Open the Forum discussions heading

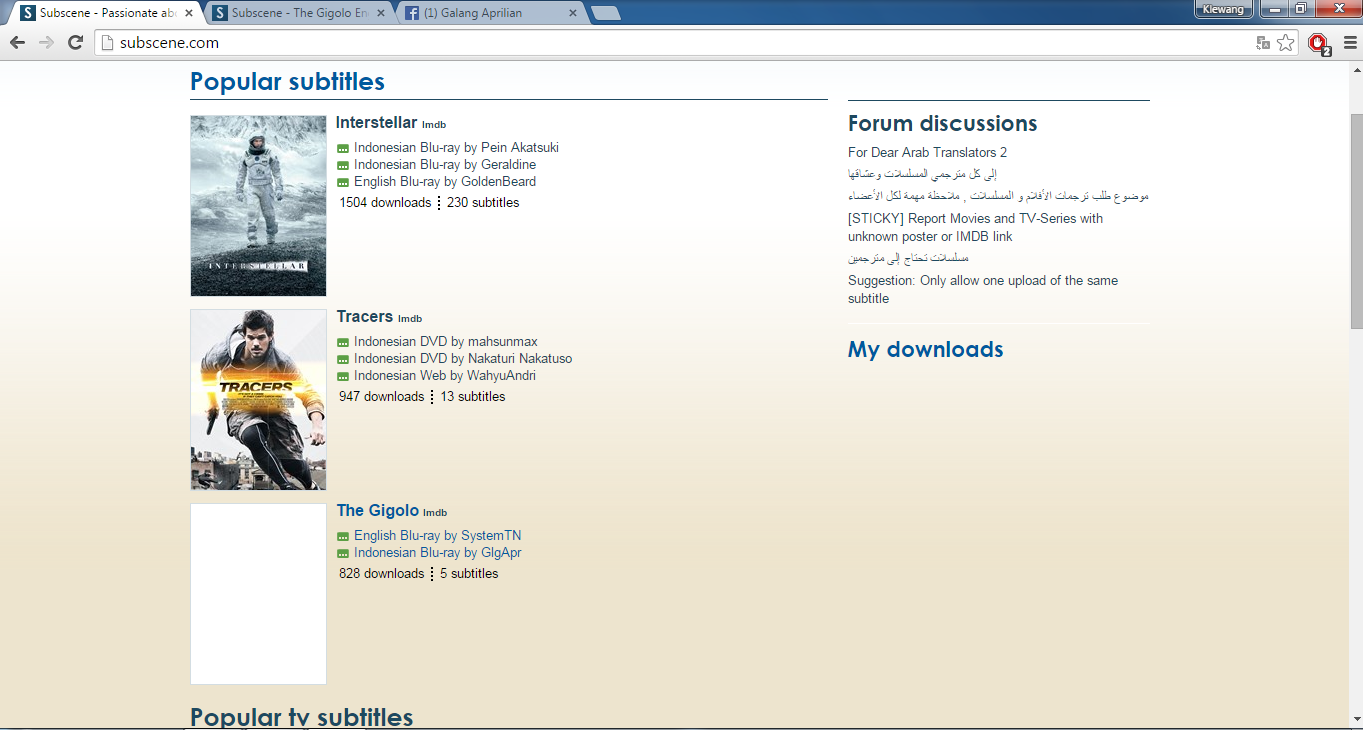(x=943, y=124)
